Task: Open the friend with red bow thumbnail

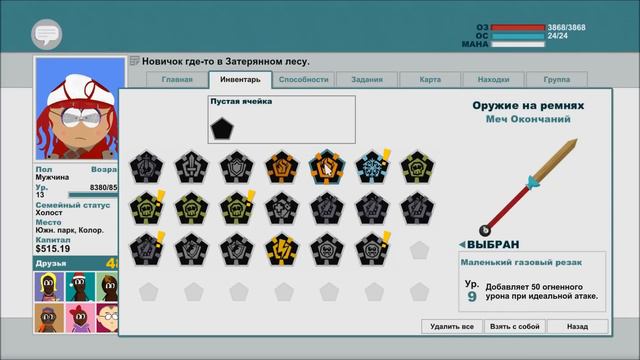Action: tap(80, 318)
